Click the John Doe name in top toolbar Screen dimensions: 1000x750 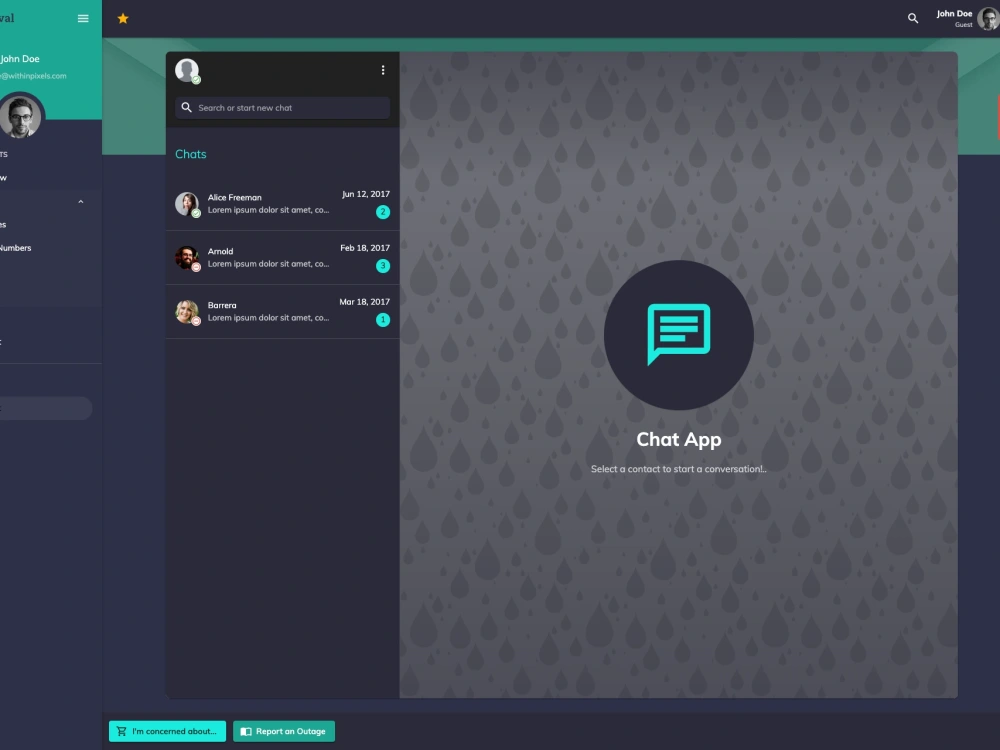(x=954, y=13)
